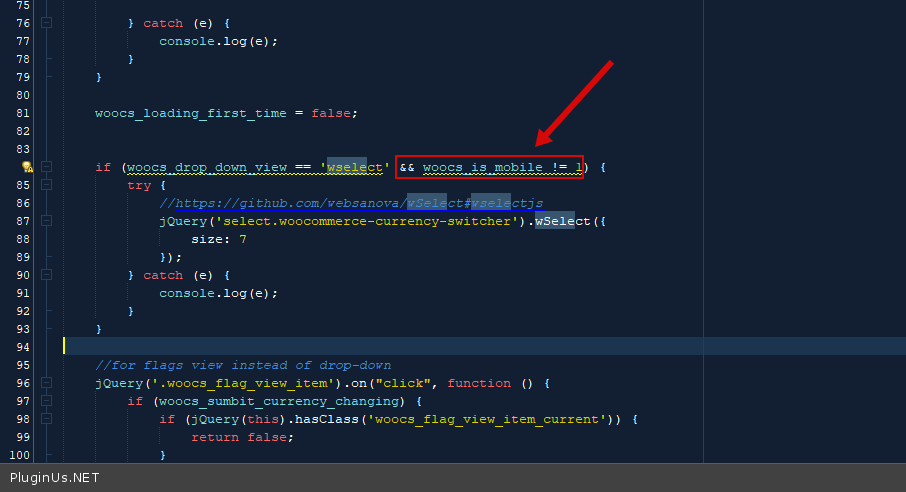
Task: Click the catch keyword on line 90
Action: tap(163, 275)
